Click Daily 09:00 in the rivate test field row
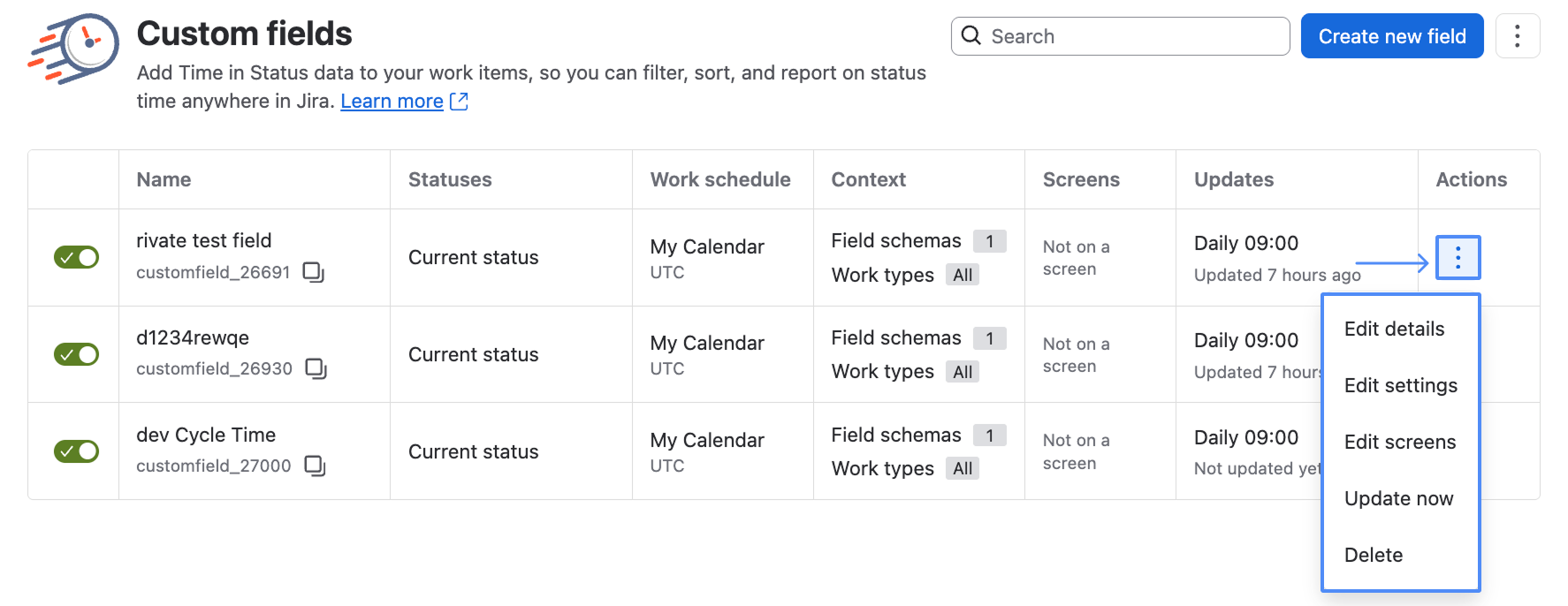 pyautogui.click(x=1246, y=243)
